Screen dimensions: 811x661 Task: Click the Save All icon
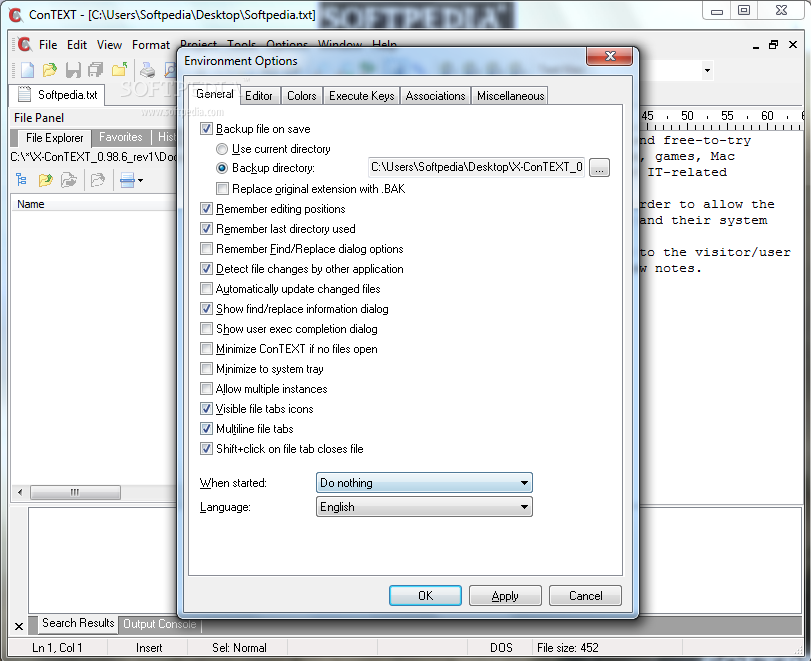96,70
